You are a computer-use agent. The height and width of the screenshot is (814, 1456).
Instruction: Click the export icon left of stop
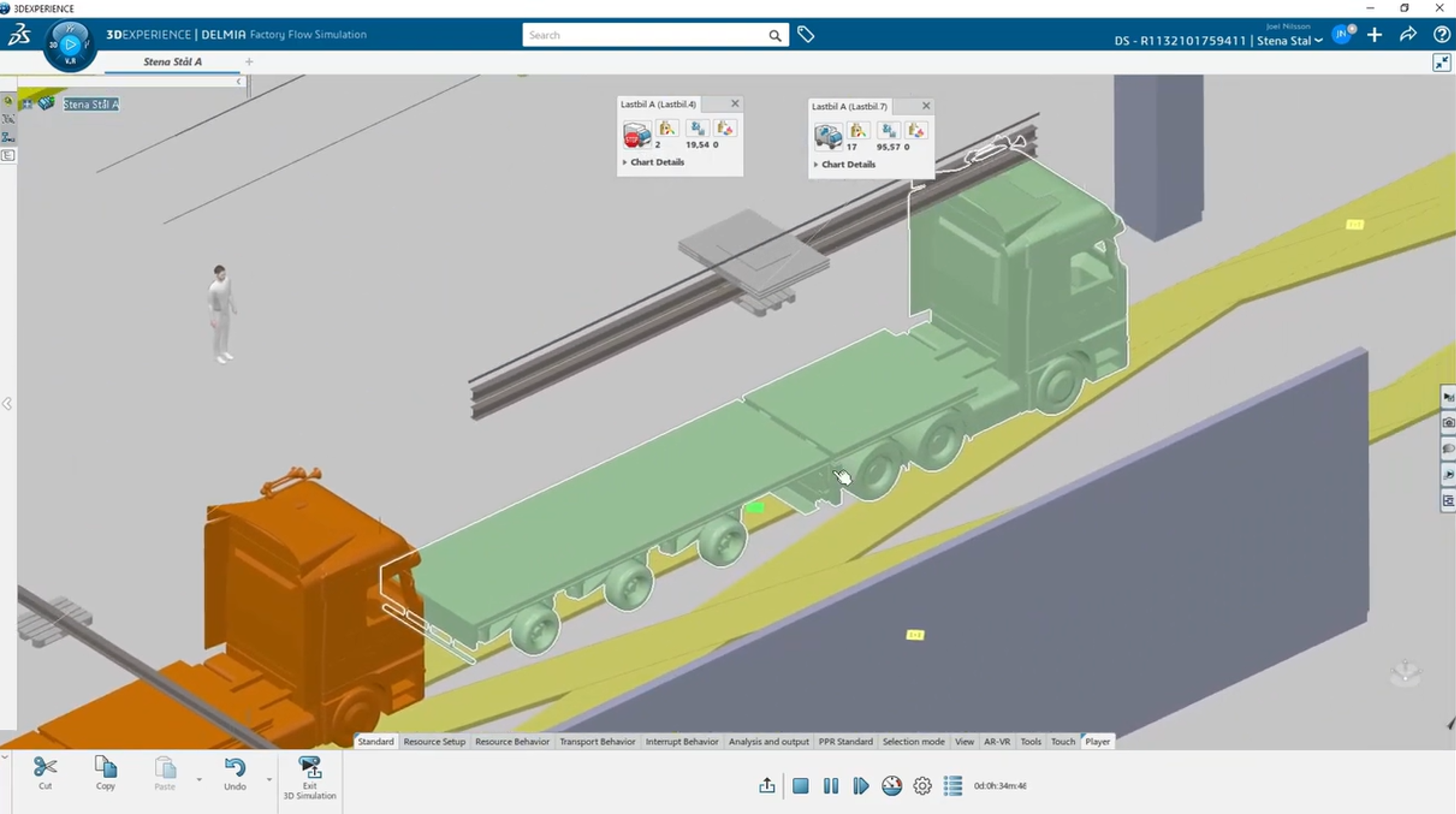766,786
